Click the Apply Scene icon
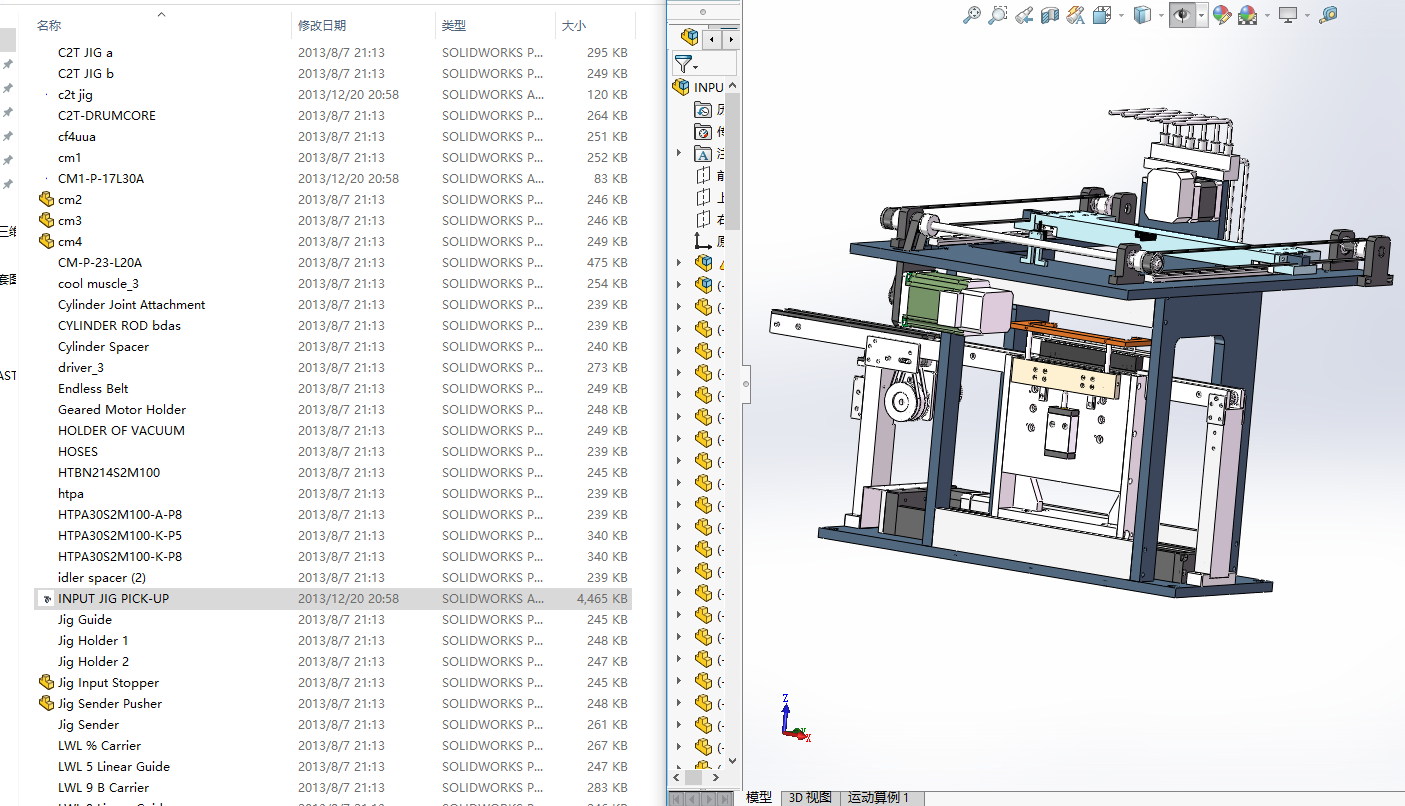Viewport: 1405px width, 806px height. (x=1247, y=15)
